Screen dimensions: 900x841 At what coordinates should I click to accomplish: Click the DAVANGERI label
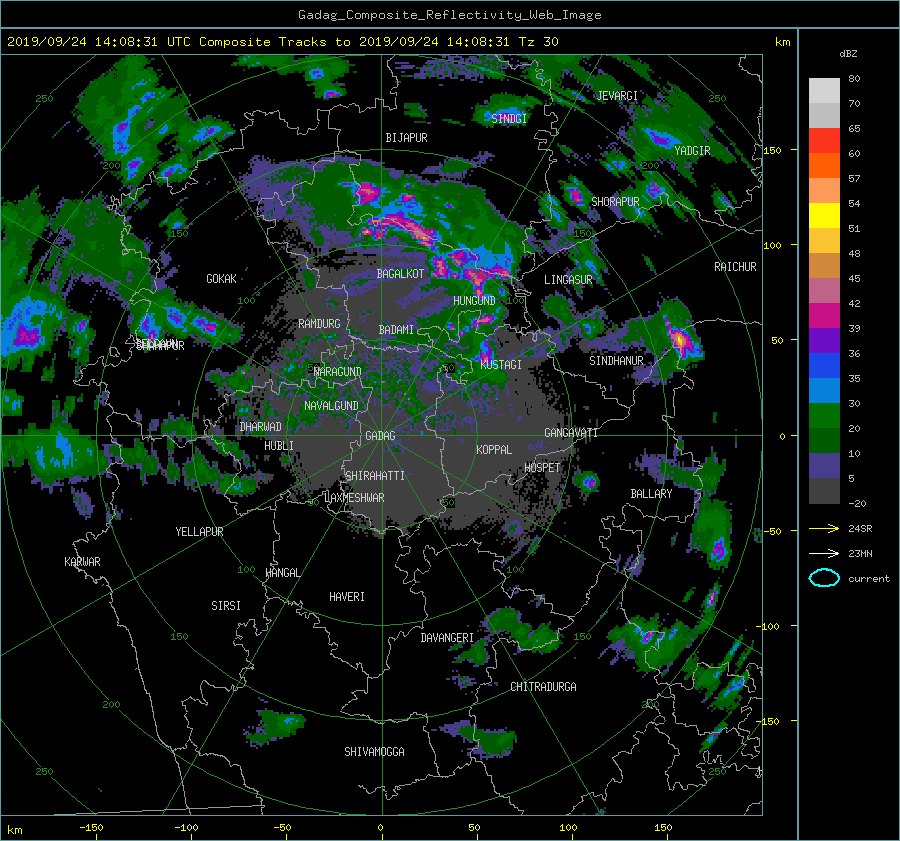click(447, 638)
